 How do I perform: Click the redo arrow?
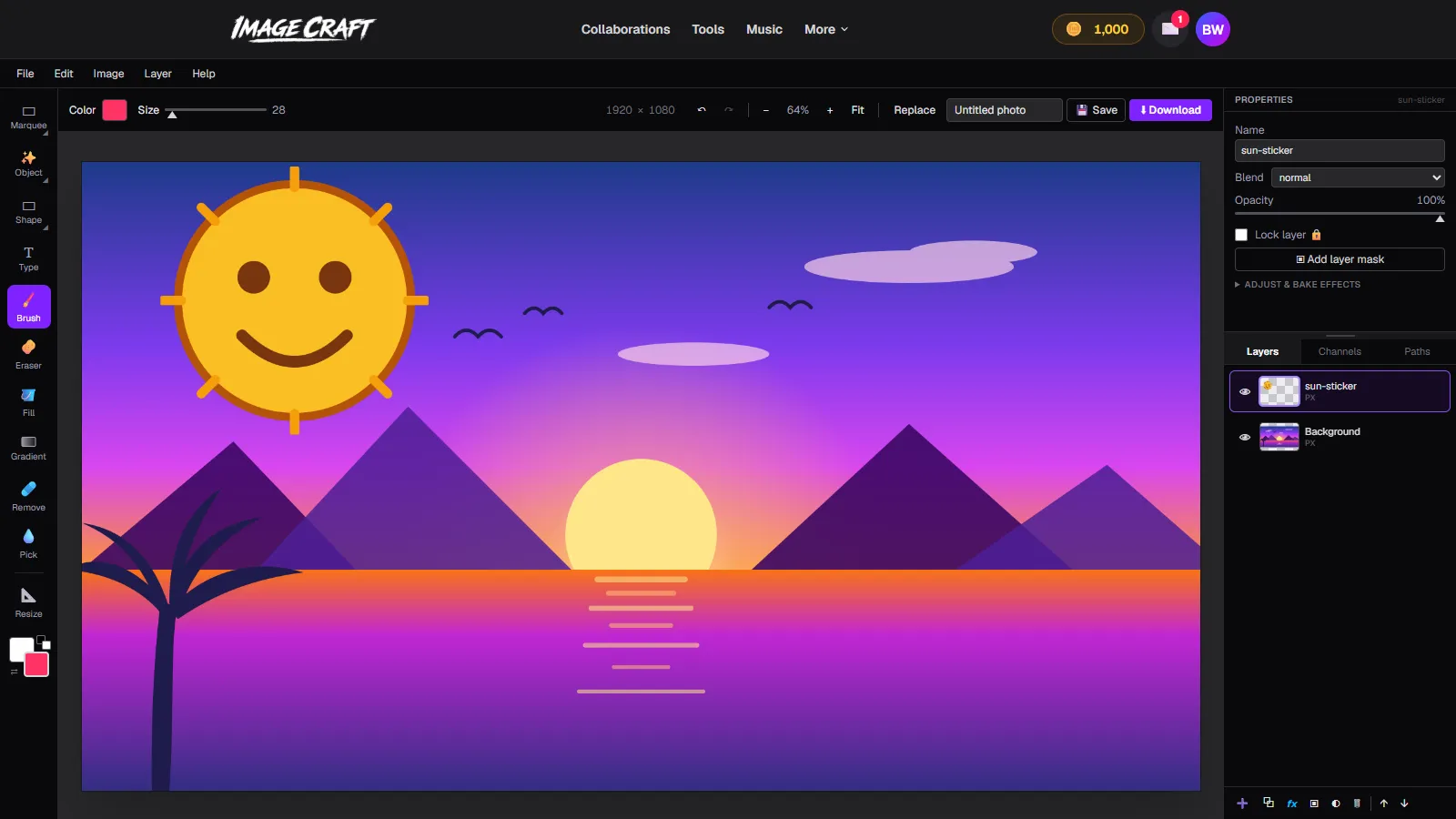click(728, 110)
